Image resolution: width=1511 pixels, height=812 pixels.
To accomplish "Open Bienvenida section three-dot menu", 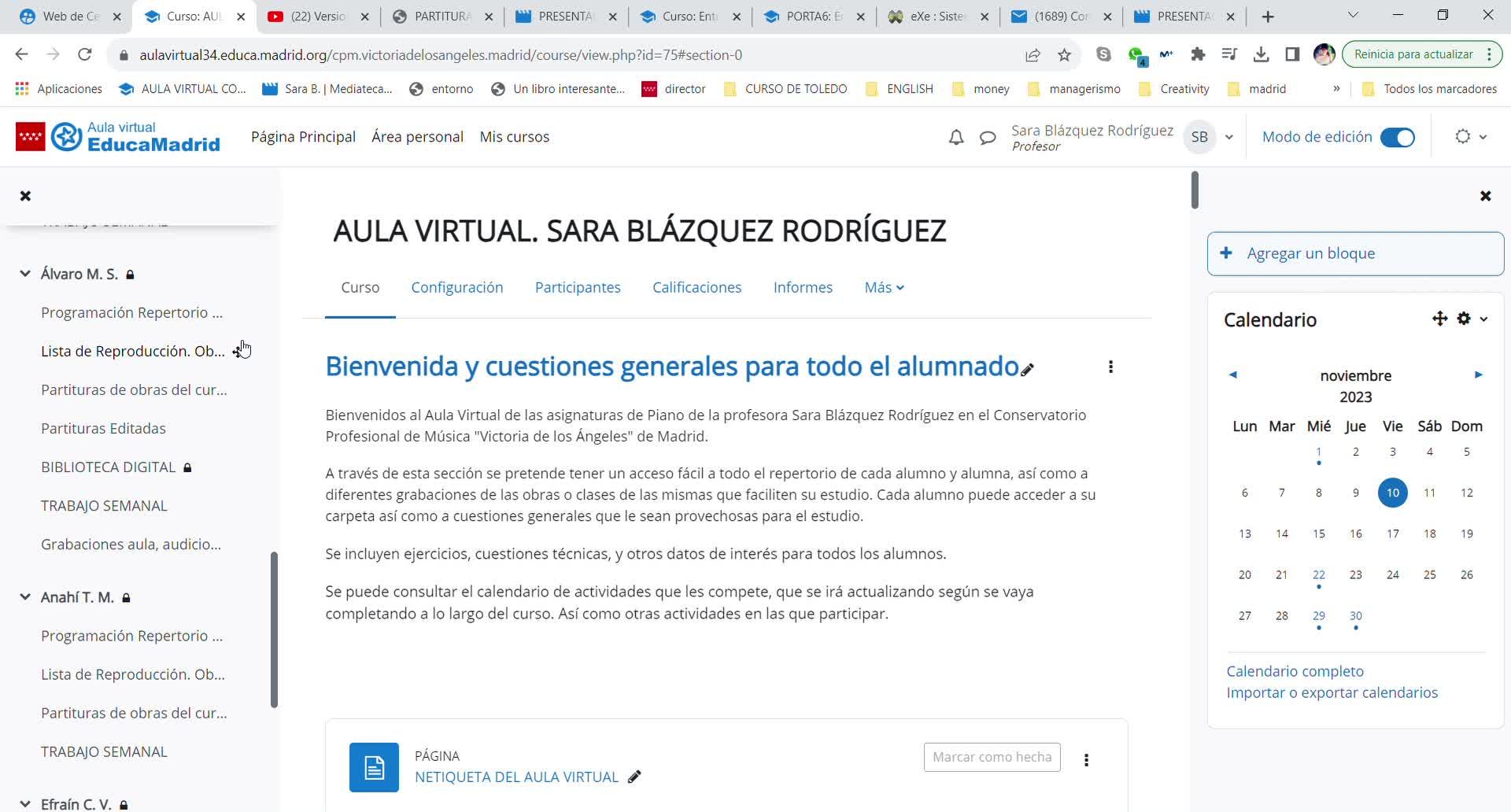I will pyautogui.click(x=1110, y=367).
